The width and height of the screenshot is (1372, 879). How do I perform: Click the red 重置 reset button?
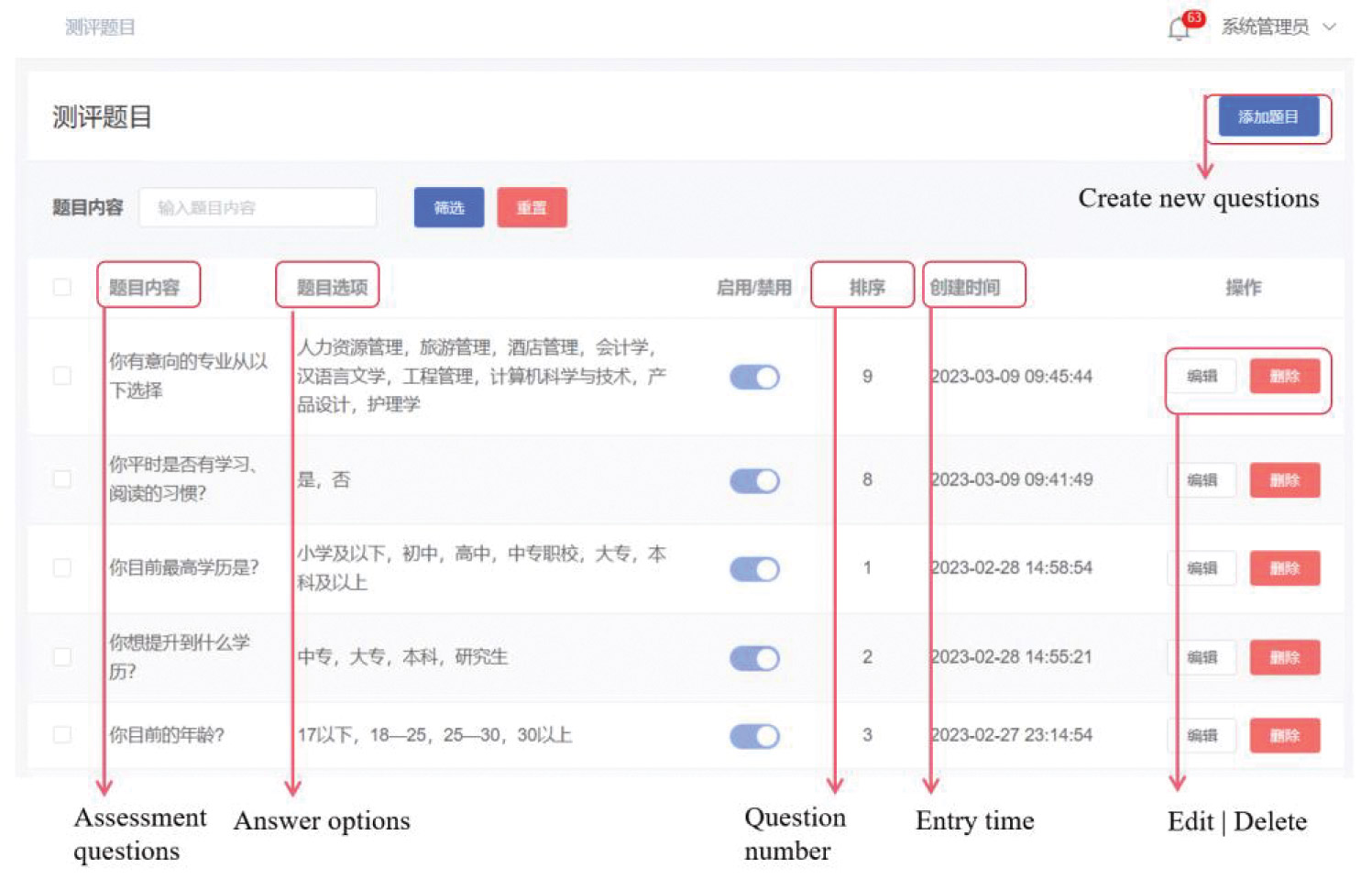[x=532, y=207]
